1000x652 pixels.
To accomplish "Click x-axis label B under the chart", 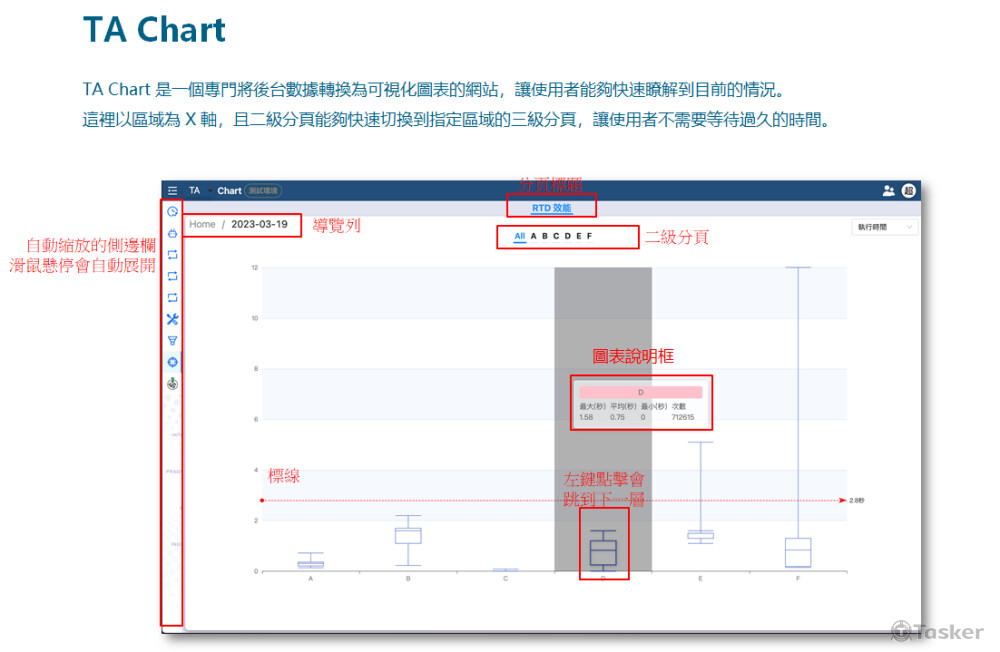I will coord(408,579).
